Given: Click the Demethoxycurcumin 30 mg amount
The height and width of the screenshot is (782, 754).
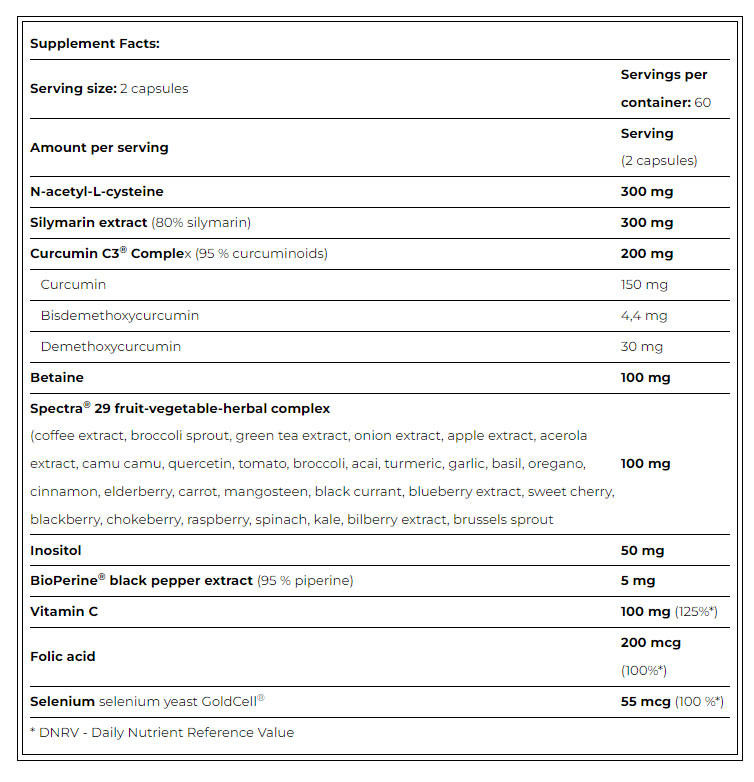Looking at the screenshot, I should coord(642,346).
